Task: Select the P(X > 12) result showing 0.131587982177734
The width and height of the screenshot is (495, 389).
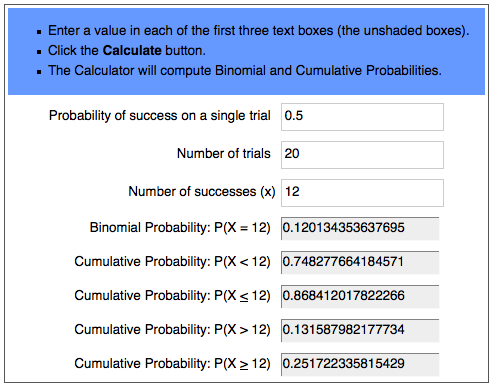Action: (x=360, y=330)
